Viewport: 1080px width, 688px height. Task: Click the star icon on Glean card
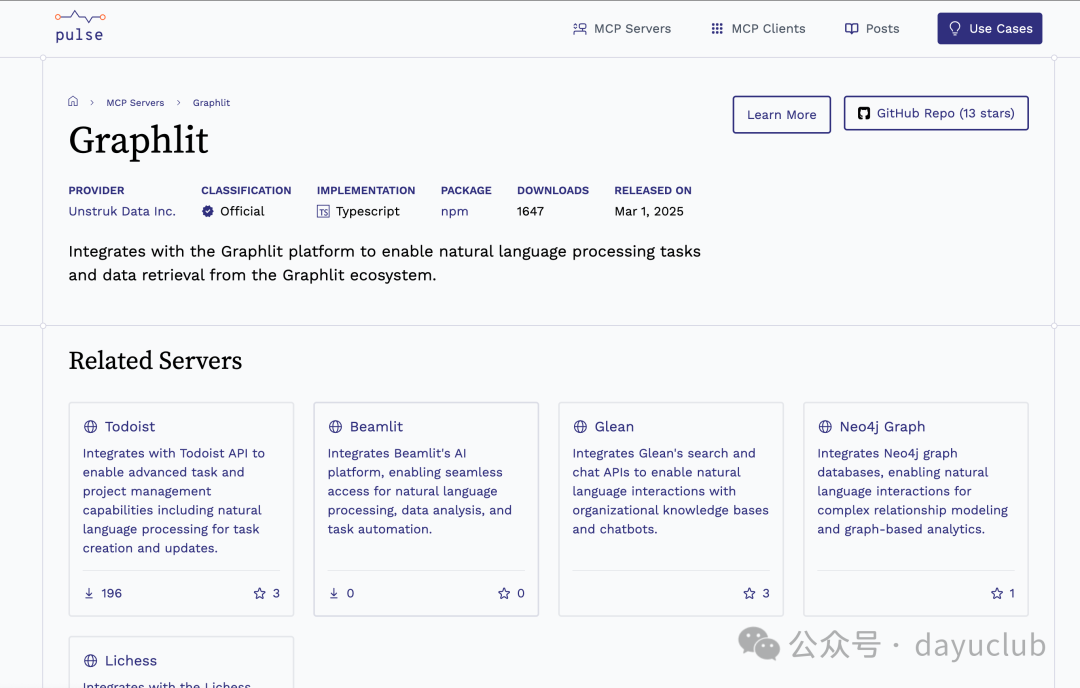749,593
